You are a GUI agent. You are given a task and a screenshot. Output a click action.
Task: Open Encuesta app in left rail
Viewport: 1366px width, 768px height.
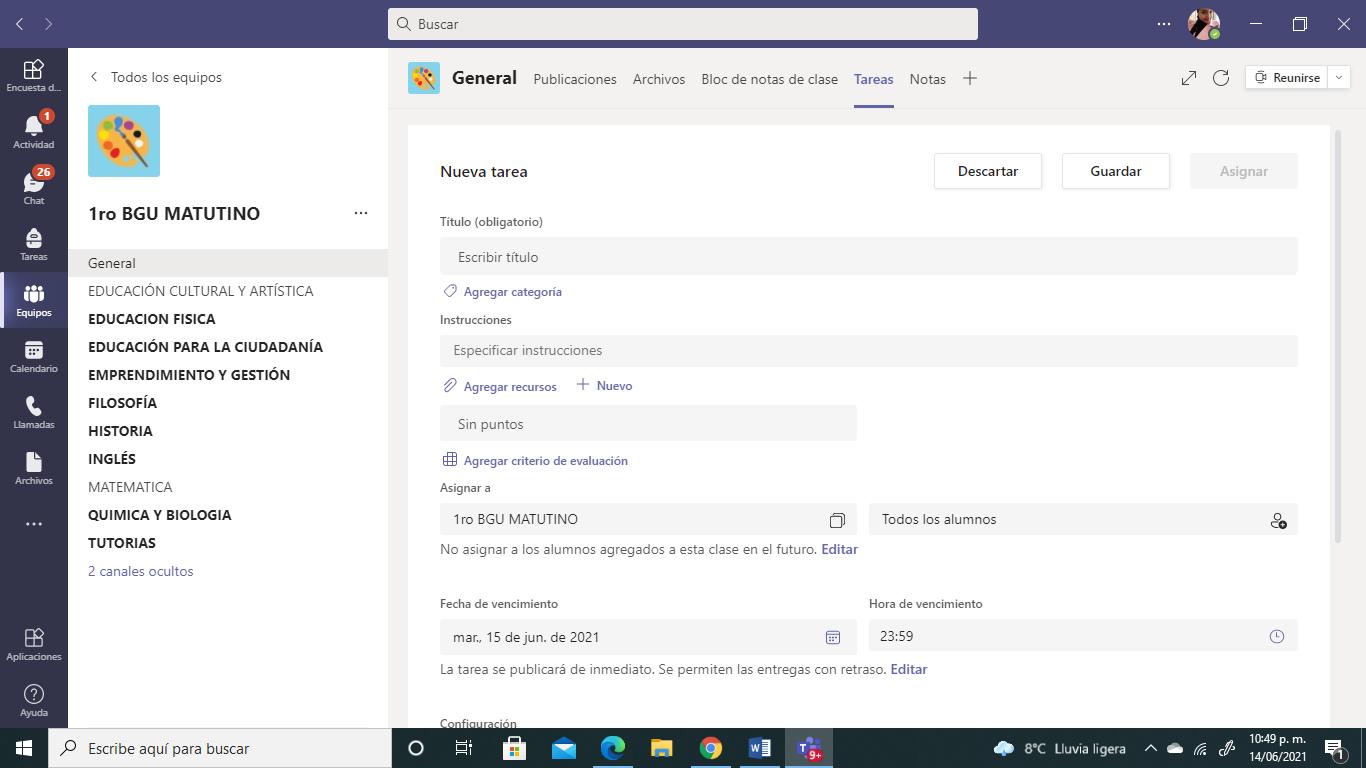pyautogui.click(x=33, y=75)
